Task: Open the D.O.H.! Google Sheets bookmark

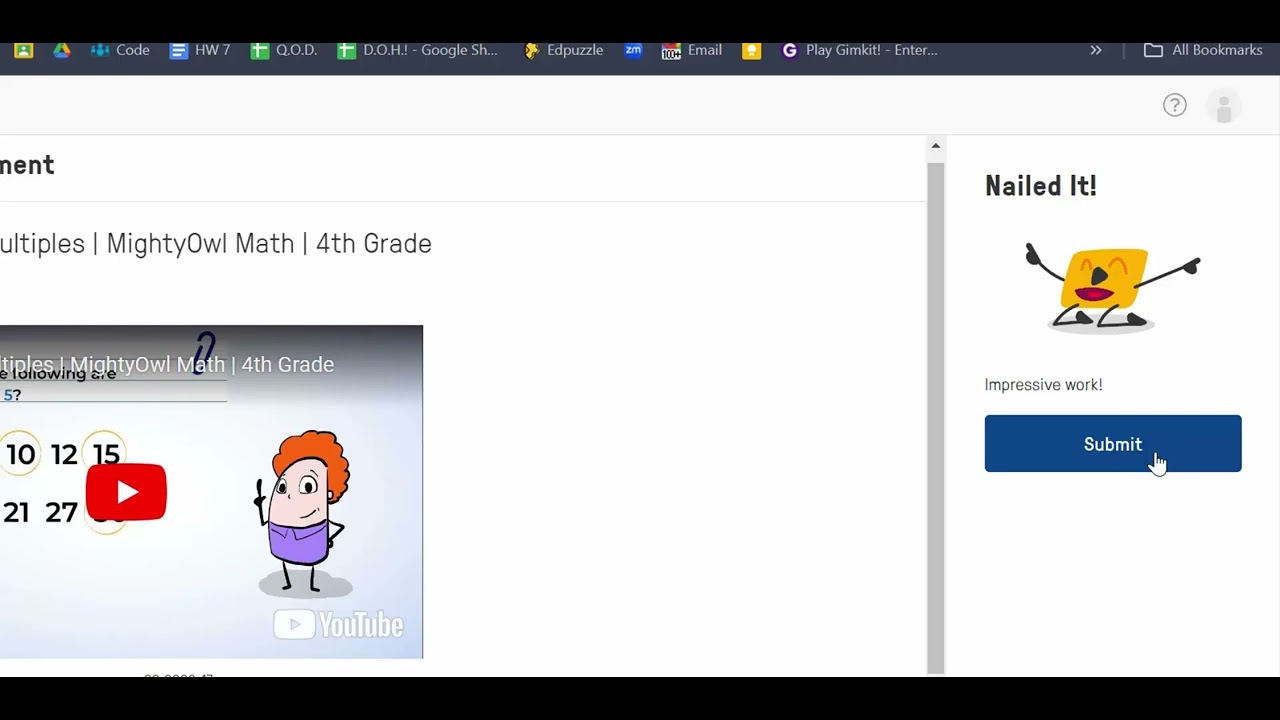Action: pos(418,50)
